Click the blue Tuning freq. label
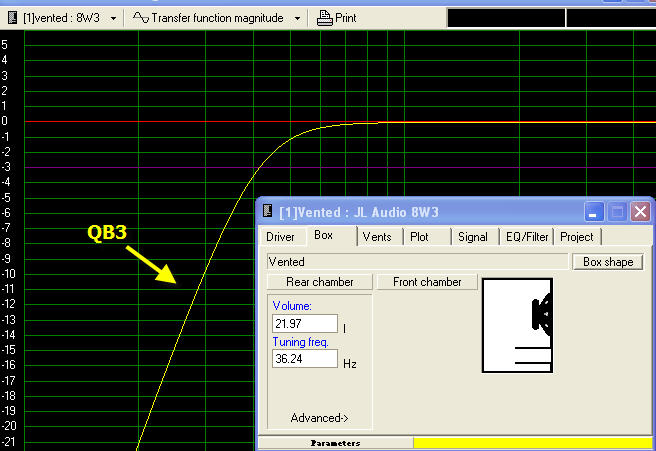 300,342
